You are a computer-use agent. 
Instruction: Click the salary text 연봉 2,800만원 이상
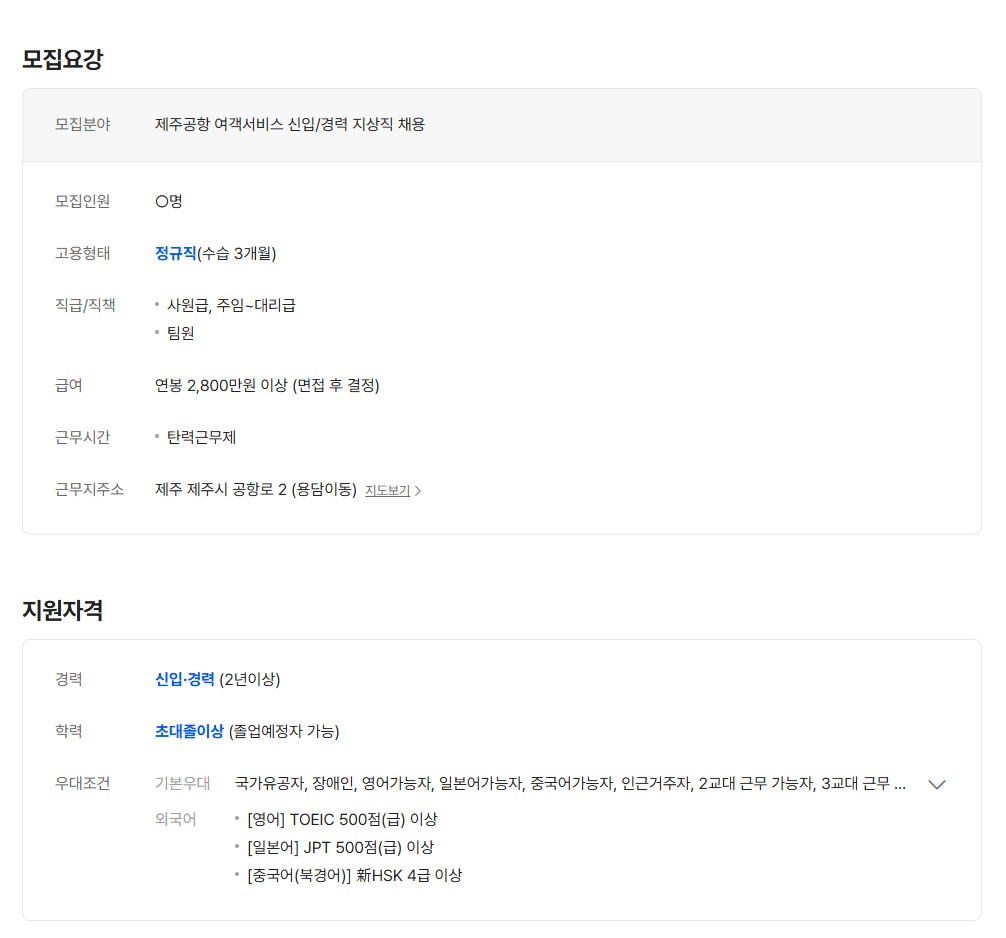pyautogui.click(x=267, y=385)
